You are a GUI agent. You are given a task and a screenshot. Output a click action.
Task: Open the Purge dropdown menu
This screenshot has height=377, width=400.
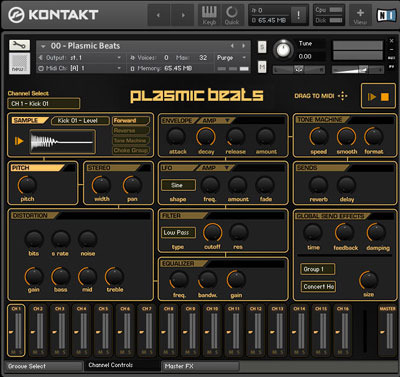[x=231, y=58]
